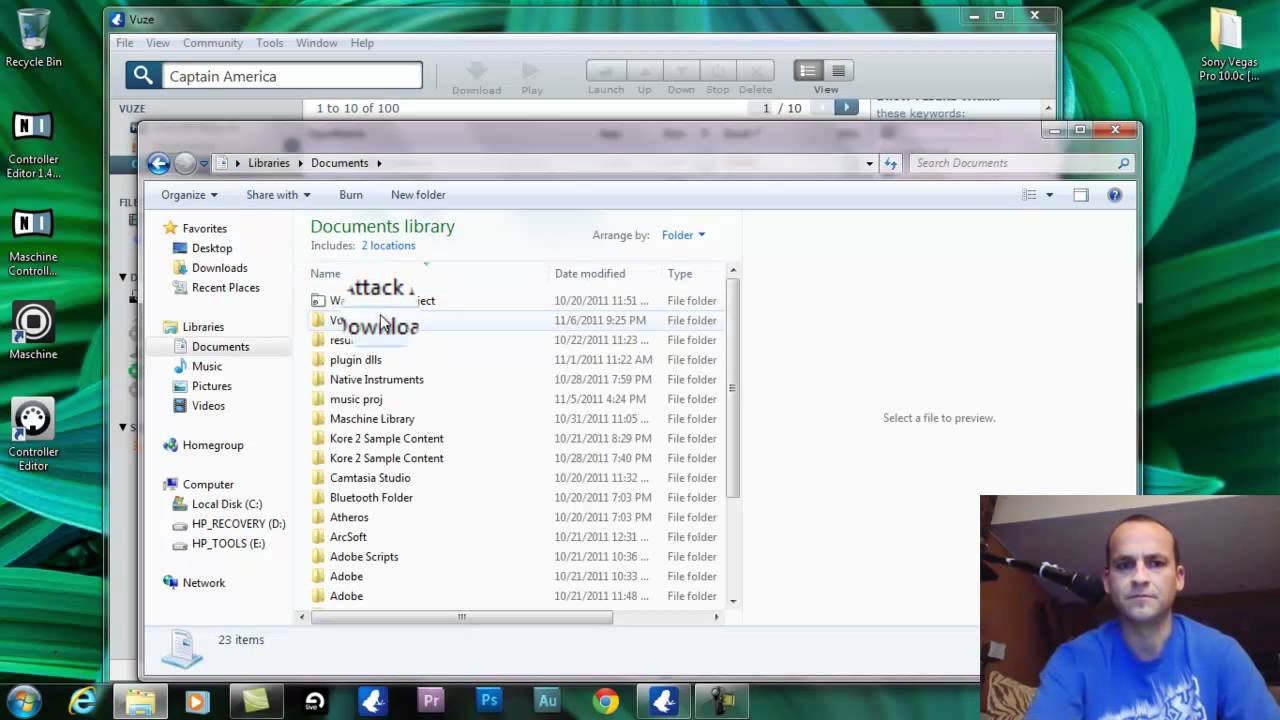Click the Play button in Vuze toolbar

point(531,72)
